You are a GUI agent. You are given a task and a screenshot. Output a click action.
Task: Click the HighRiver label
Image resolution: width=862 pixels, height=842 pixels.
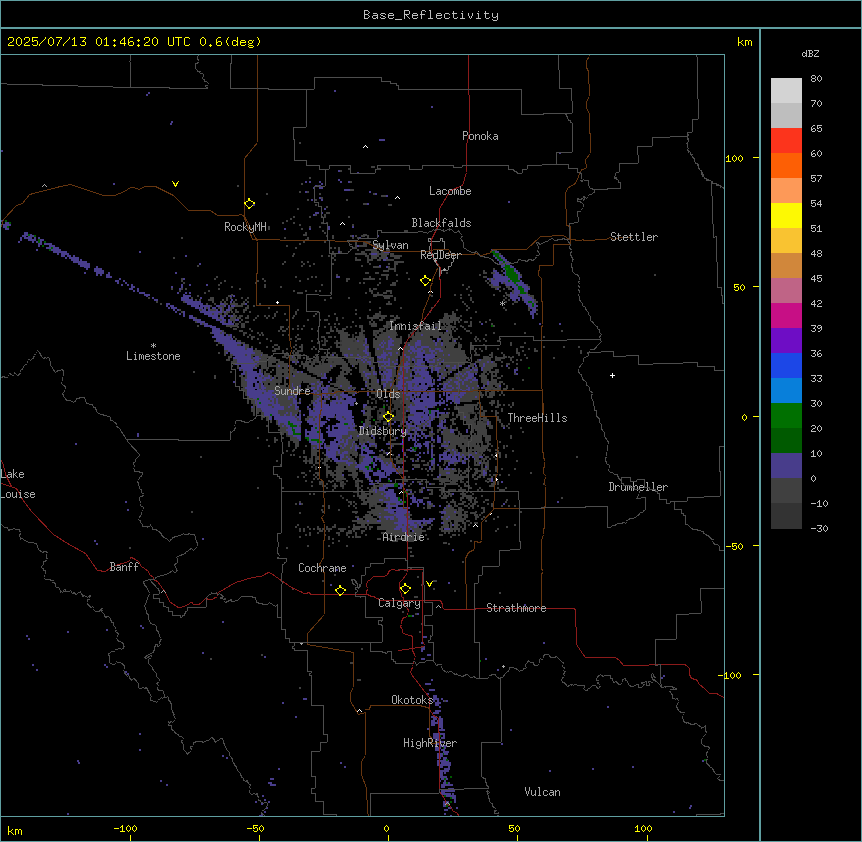tap(430, 743)
